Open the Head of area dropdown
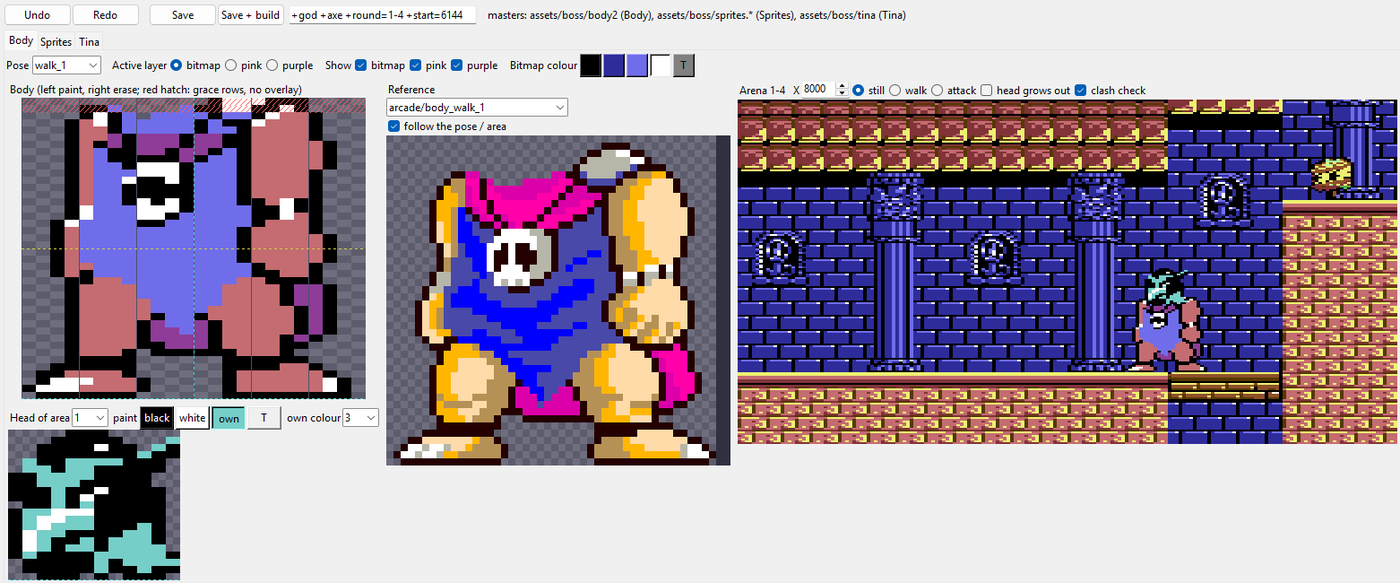1400x583 pixels. point(89,418)
